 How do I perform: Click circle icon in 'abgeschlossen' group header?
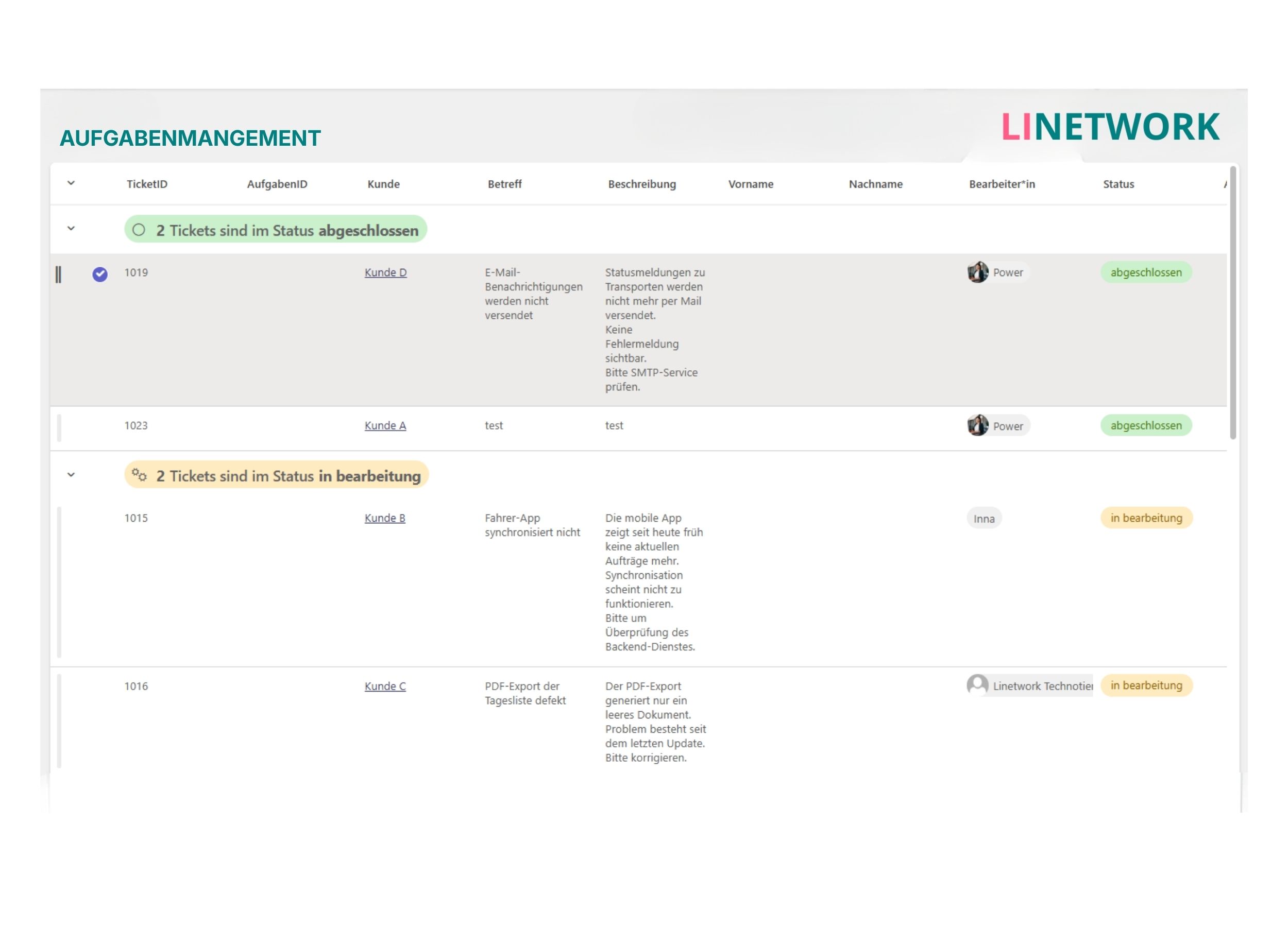pos(139,230)
